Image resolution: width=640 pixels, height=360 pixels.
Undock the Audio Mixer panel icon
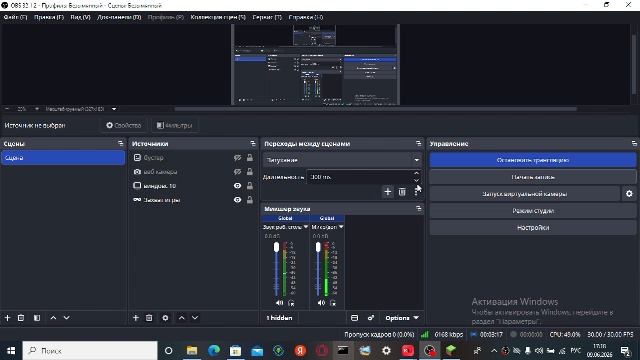418,209
